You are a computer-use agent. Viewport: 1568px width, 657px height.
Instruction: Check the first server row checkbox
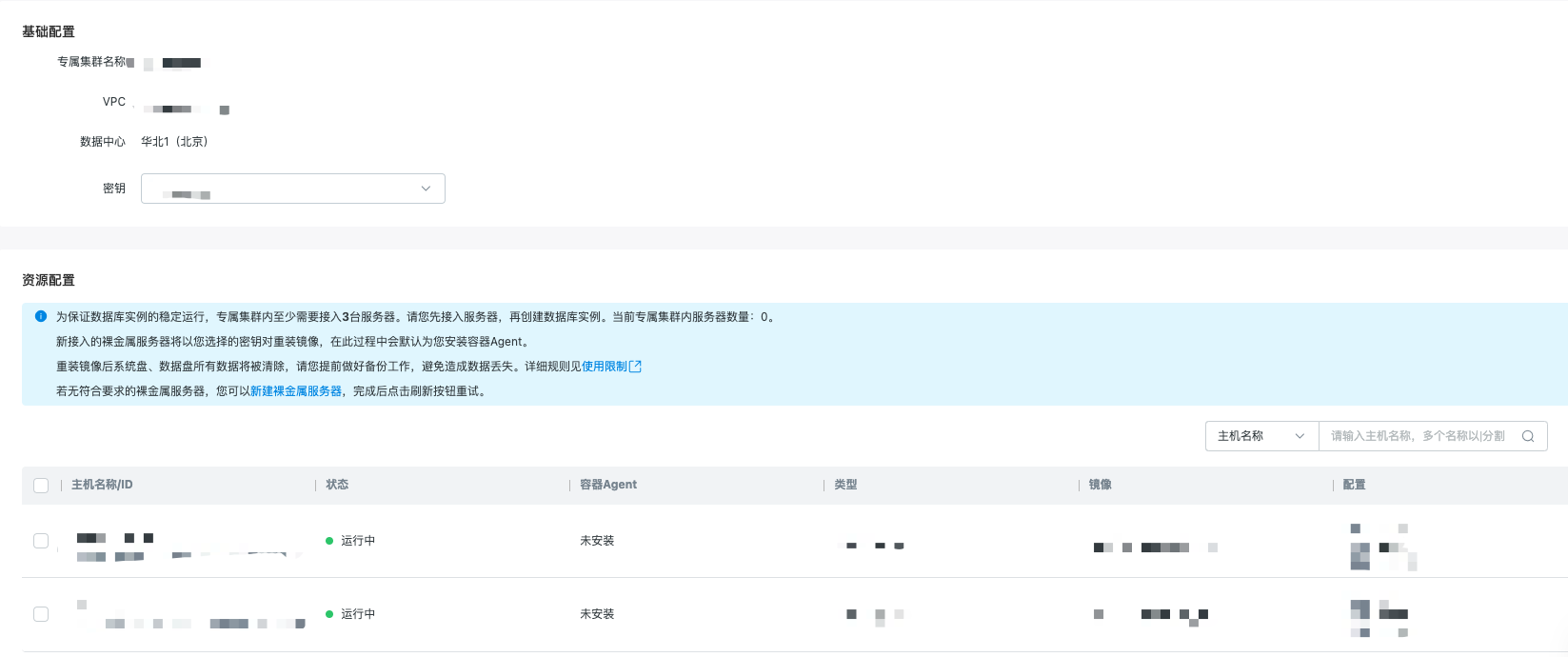(x=41, y=541)
